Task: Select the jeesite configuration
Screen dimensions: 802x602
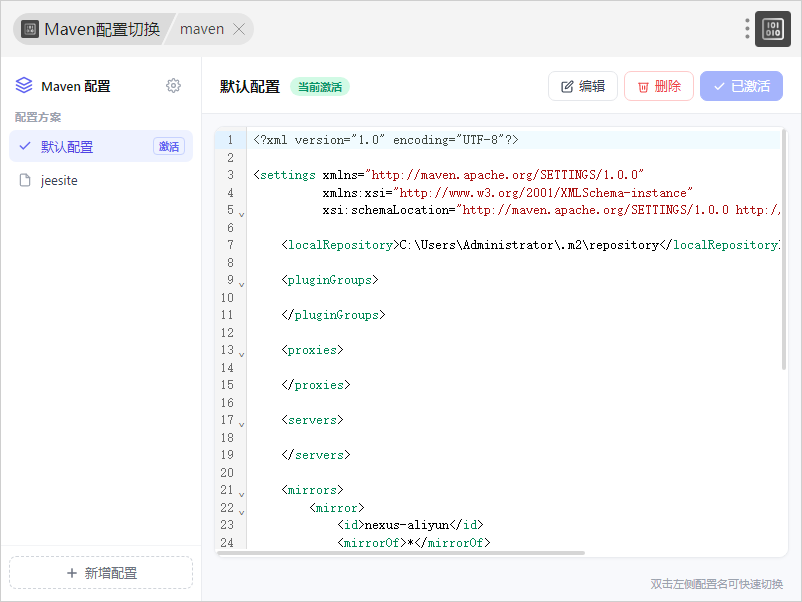Action: pyautogui.click(x=101, y=181)
